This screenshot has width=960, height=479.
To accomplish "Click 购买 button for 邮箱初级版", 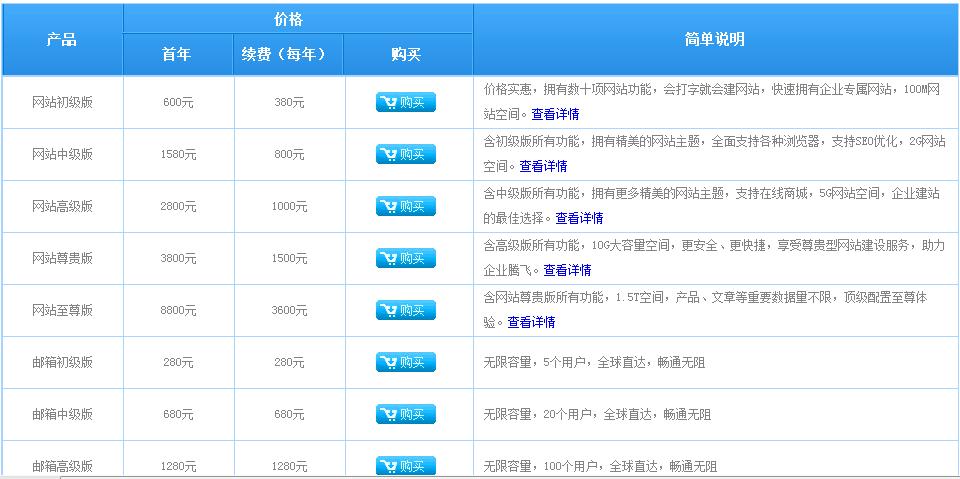I will [x=405, y=363].
